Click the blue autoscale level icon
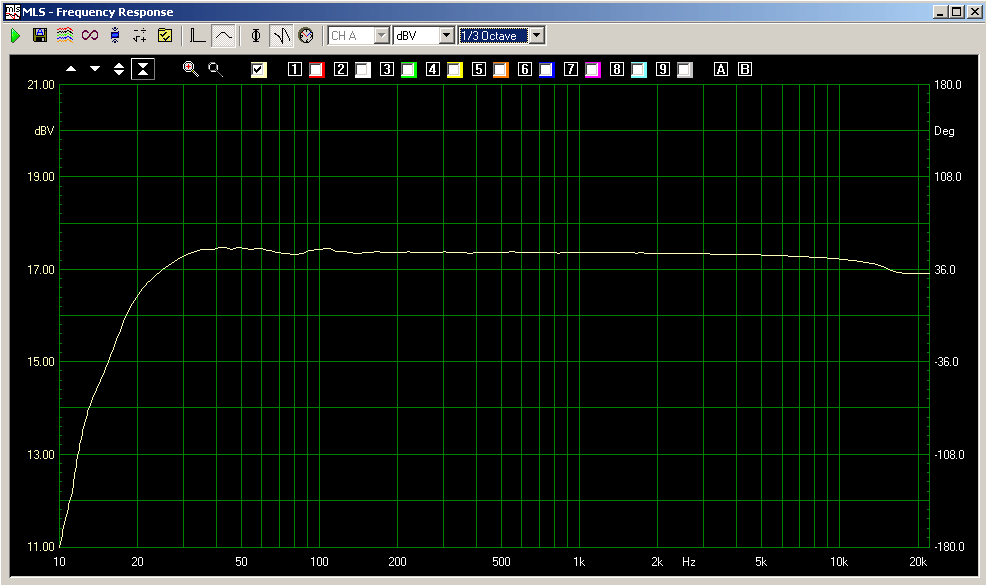This screenshot has width=986, height=585. [114, 36]
